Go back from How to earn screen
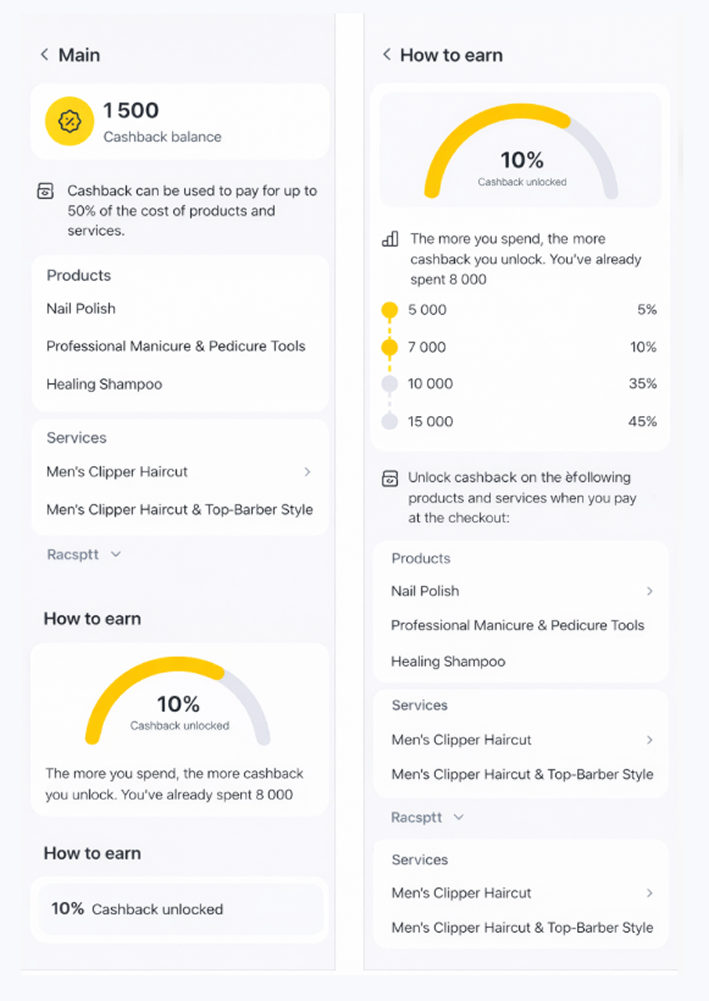This screenshot has width=709, height=1001. pos(387,55)
